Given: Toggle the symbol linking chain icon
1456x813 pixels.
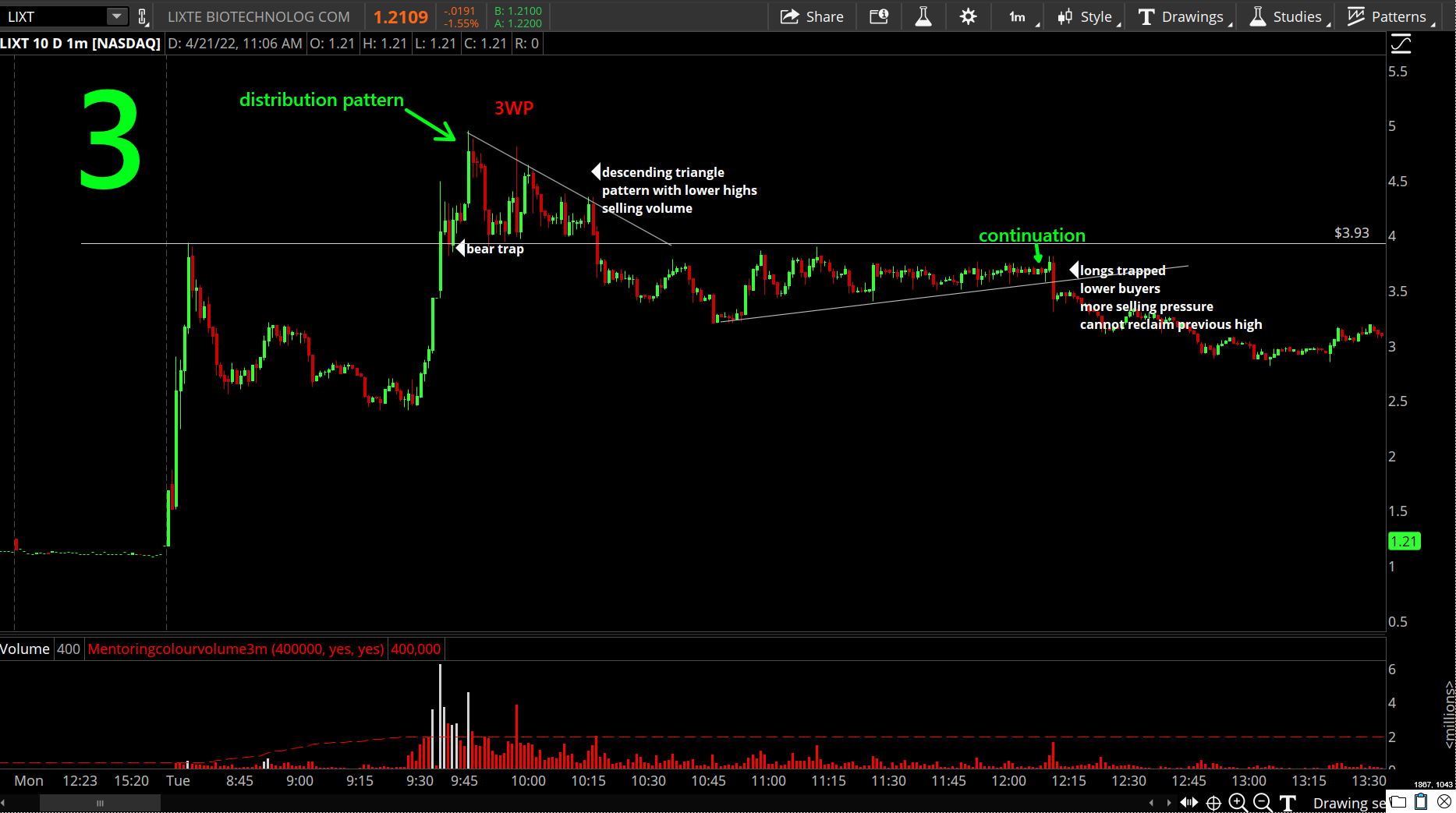Looking at the screenshot, I should (141, 16).
